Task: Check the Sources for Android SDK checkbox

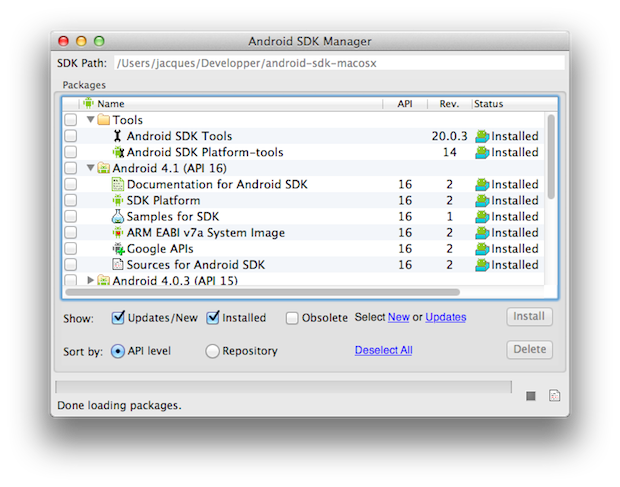Action: (71, 265)
